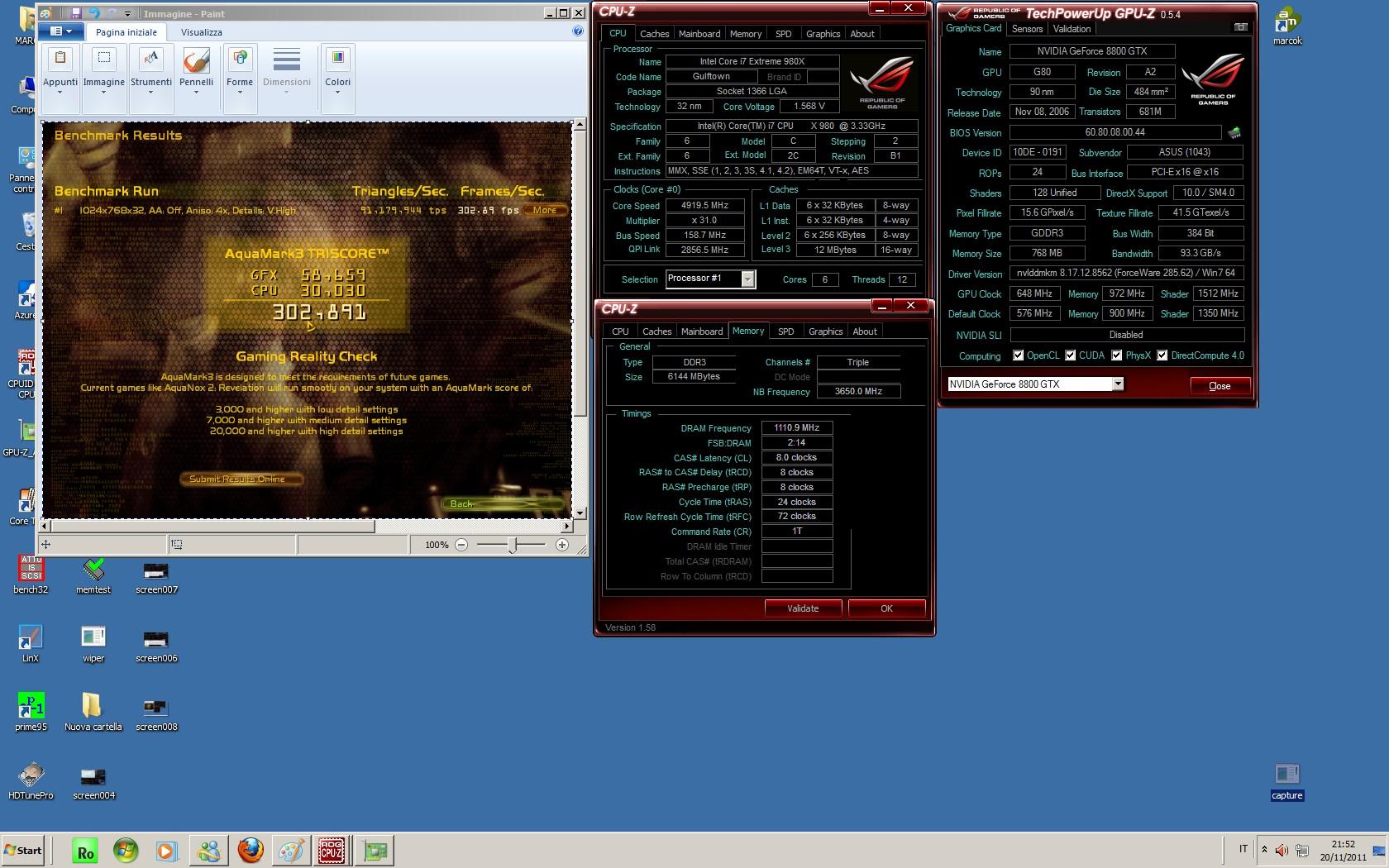Adjust the Paint zoom slider handle
This screenshot has width=1389, height=868.
point(513,545)
